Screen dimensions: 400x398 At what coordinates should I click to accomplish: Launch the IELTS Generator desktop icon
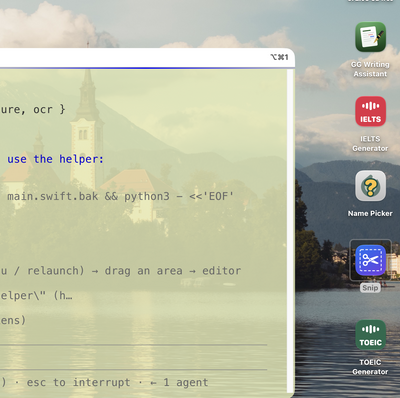pos(370,112)
